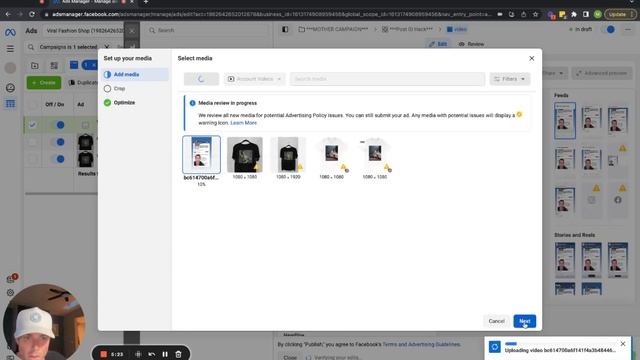This screenshot has height=360, width=640.
Task: Open the account overview gauge icon
Action: tap(10, 88)
